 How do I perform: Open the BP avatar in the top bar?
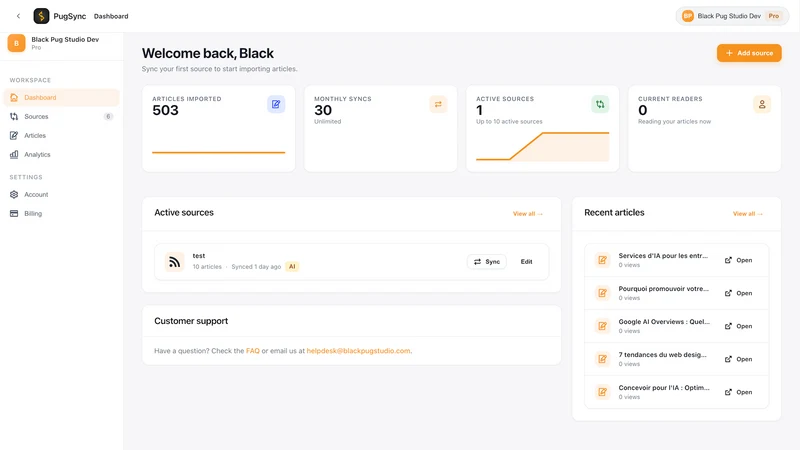click(688, 16)
